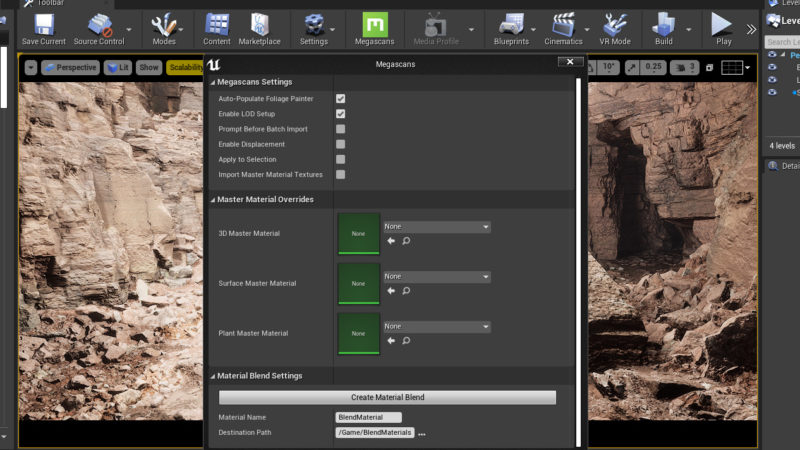Open the Source Control dropdown arrow

point(129,30)
